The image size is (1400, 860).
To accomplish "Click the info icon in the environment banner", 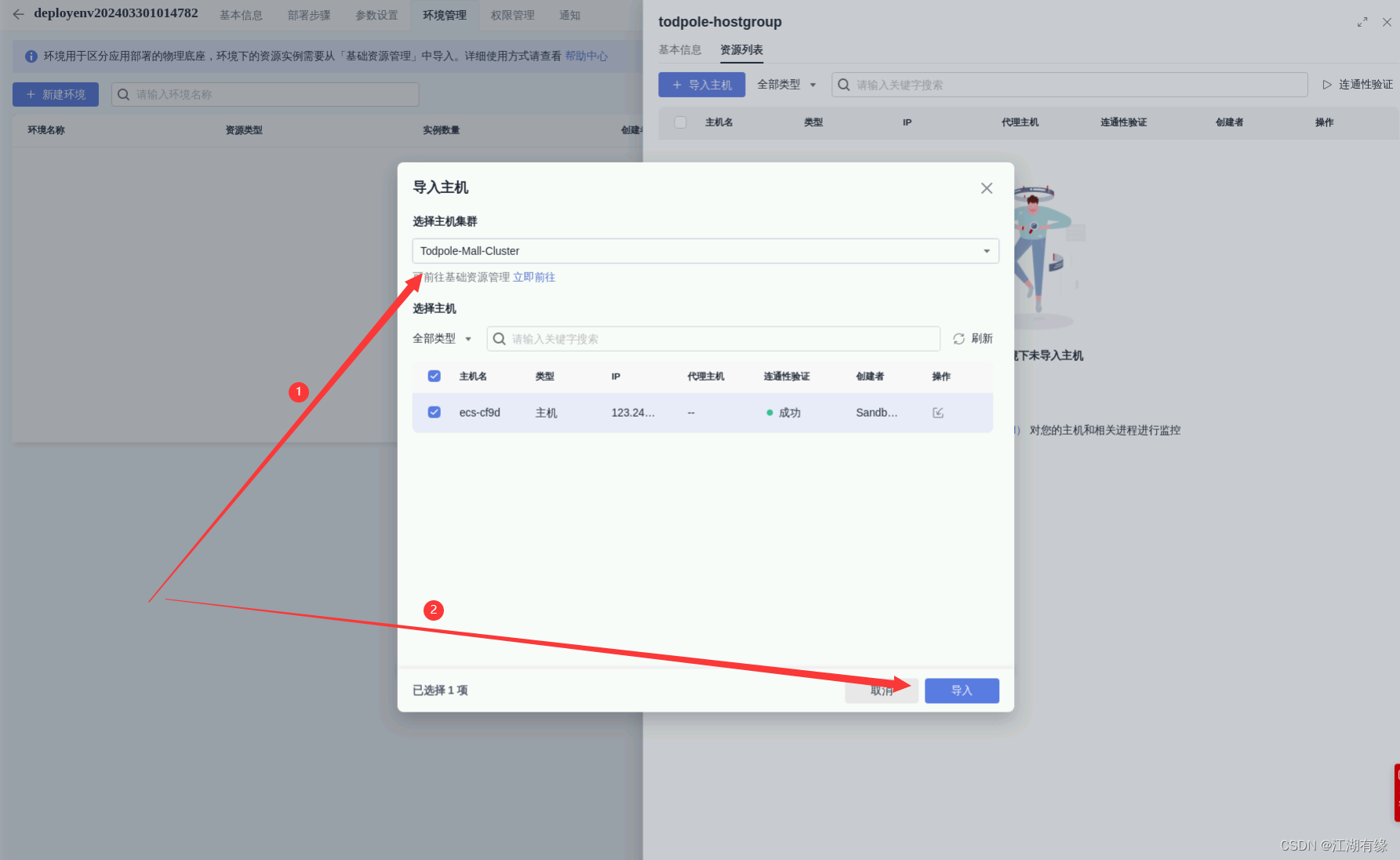I will click(x=30, y=55).
